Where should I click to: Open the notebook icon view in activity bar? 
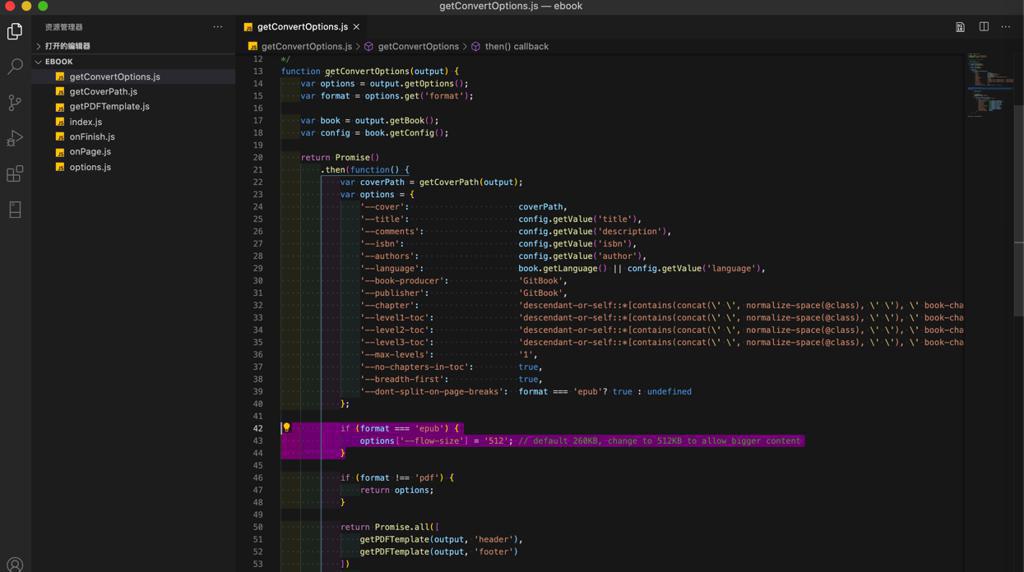pyautogui.click(x=14, y=209)
